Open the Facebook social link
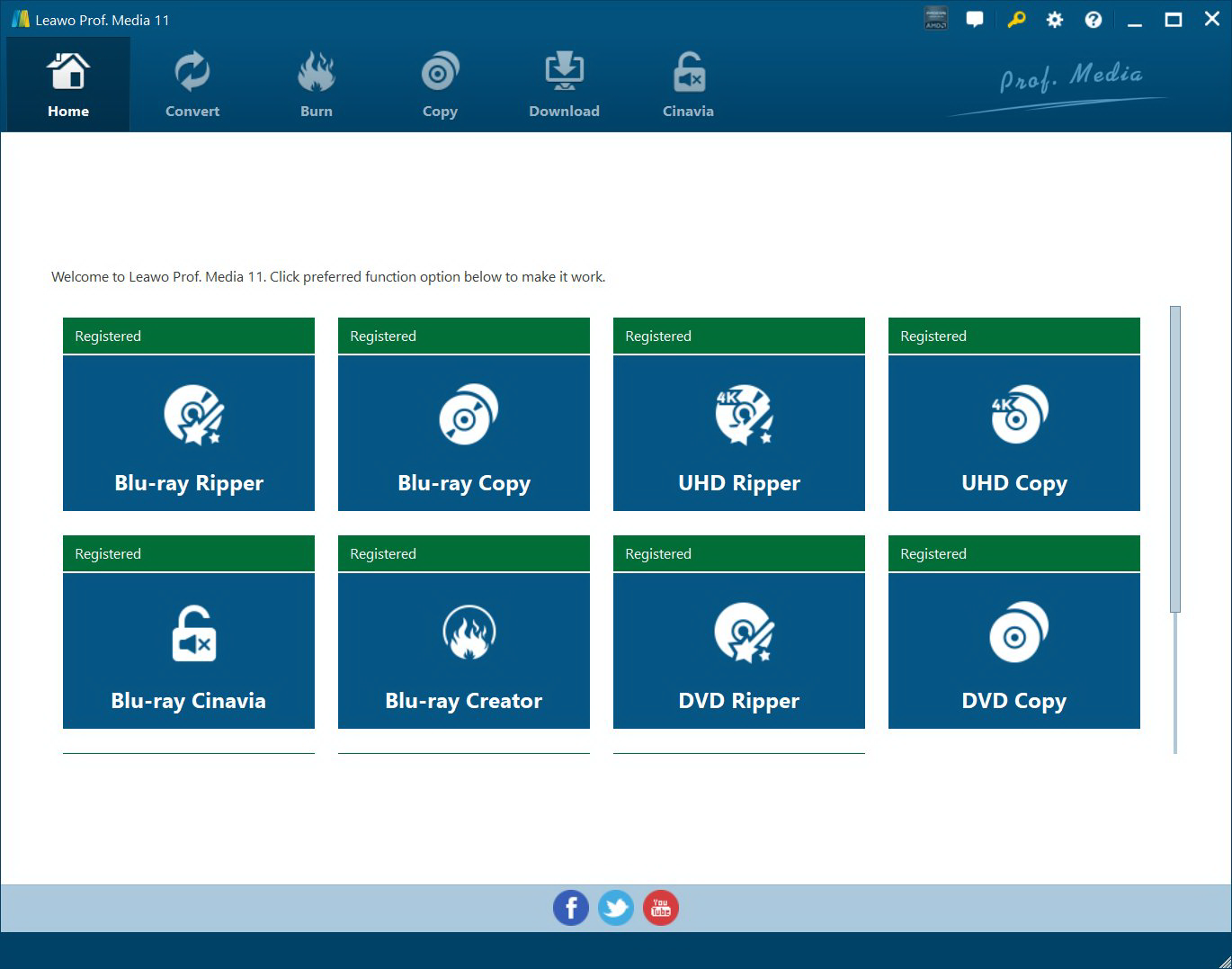Viewport: 1232px width, 969px height. click(x=571, y=908)
